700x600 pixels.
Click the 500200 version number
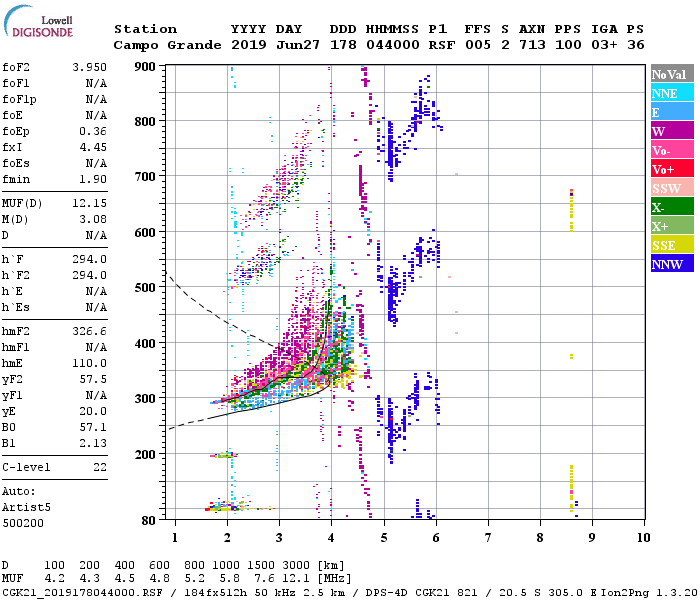pyautogui.click(x=23, y=523)
